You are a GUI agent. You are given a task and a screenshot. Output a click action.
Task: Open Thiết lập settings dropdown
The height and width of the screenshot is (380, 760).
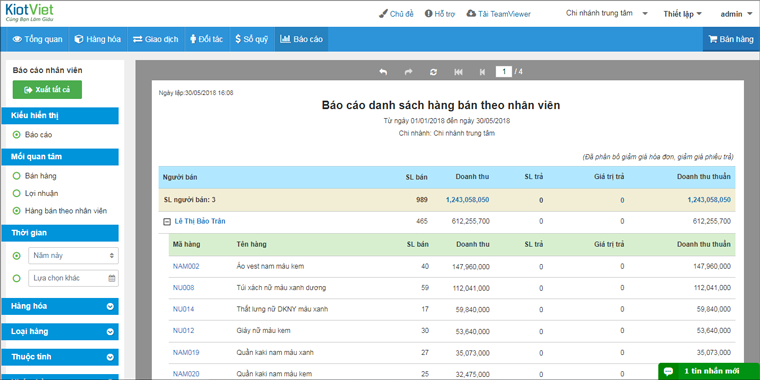click(x=682, y=14)
